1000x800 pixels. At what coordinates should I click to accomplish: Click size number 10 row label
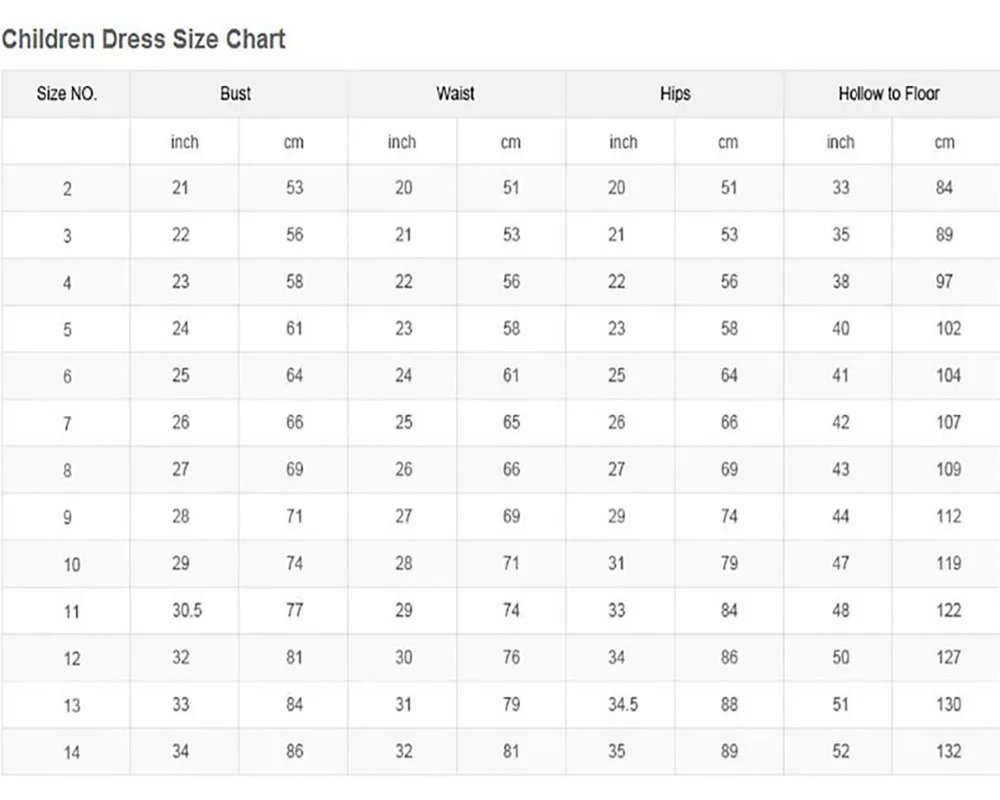coord(71,565)
